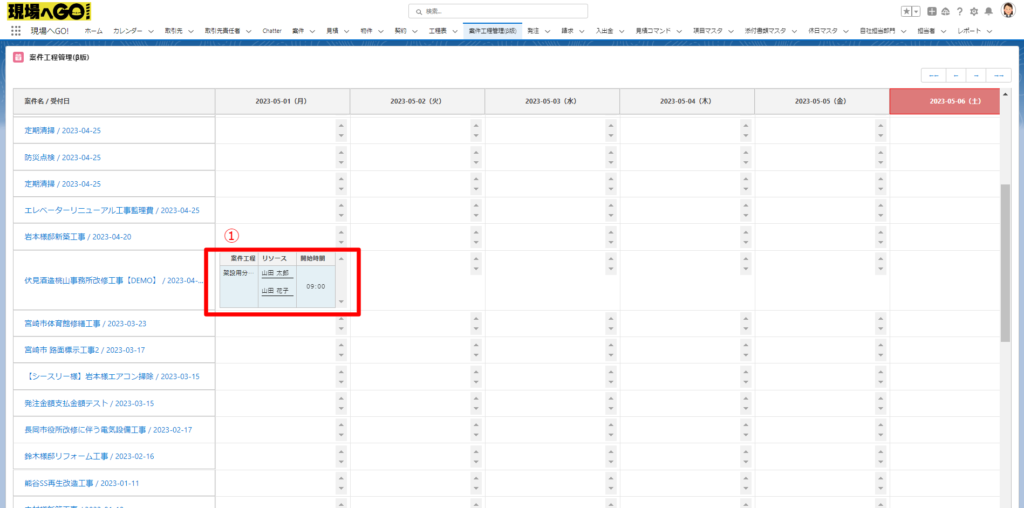1024x508 pixels.
Task: Open 宮崎市 路面標示工事2 link
Action: (x=84, y=350)
